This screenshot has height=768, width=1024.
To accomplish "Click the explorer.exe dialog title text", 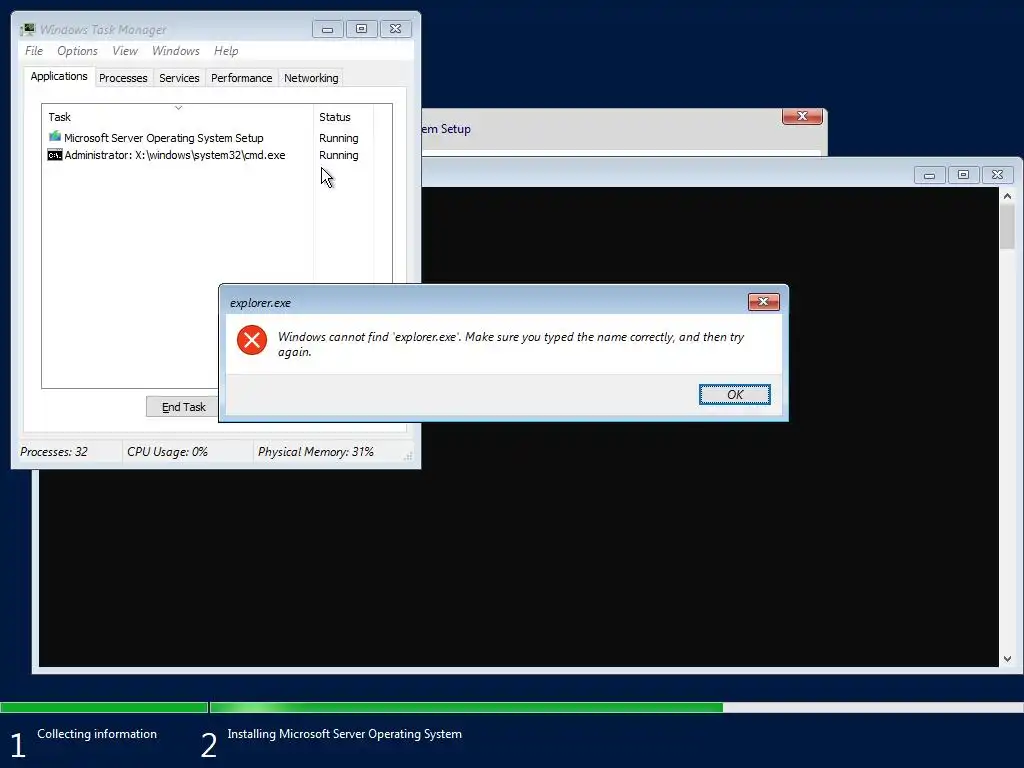I will [260, 303].
